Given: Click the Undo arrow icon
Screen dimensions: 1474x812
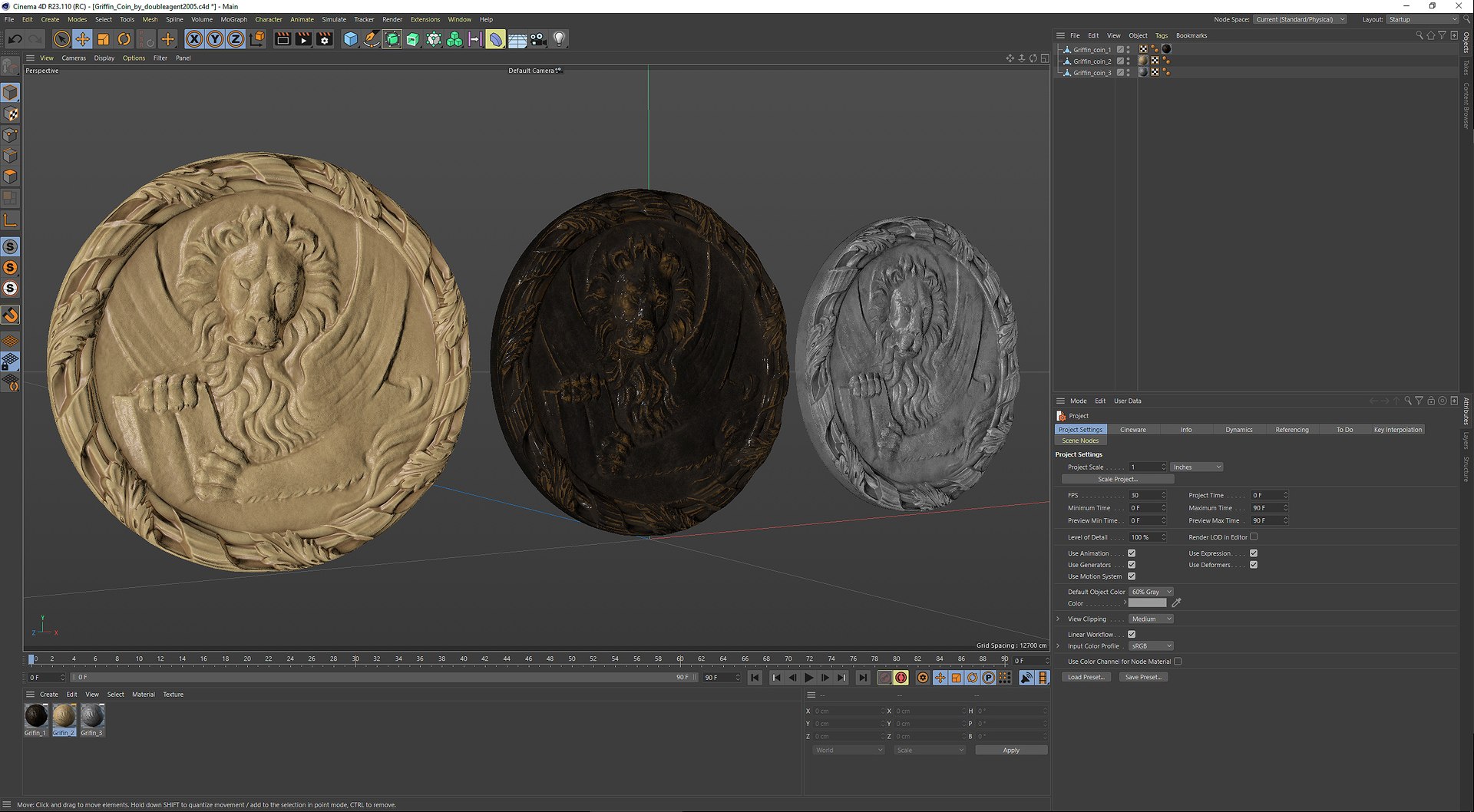Looking at the screenshot, I should pos(15,39).
